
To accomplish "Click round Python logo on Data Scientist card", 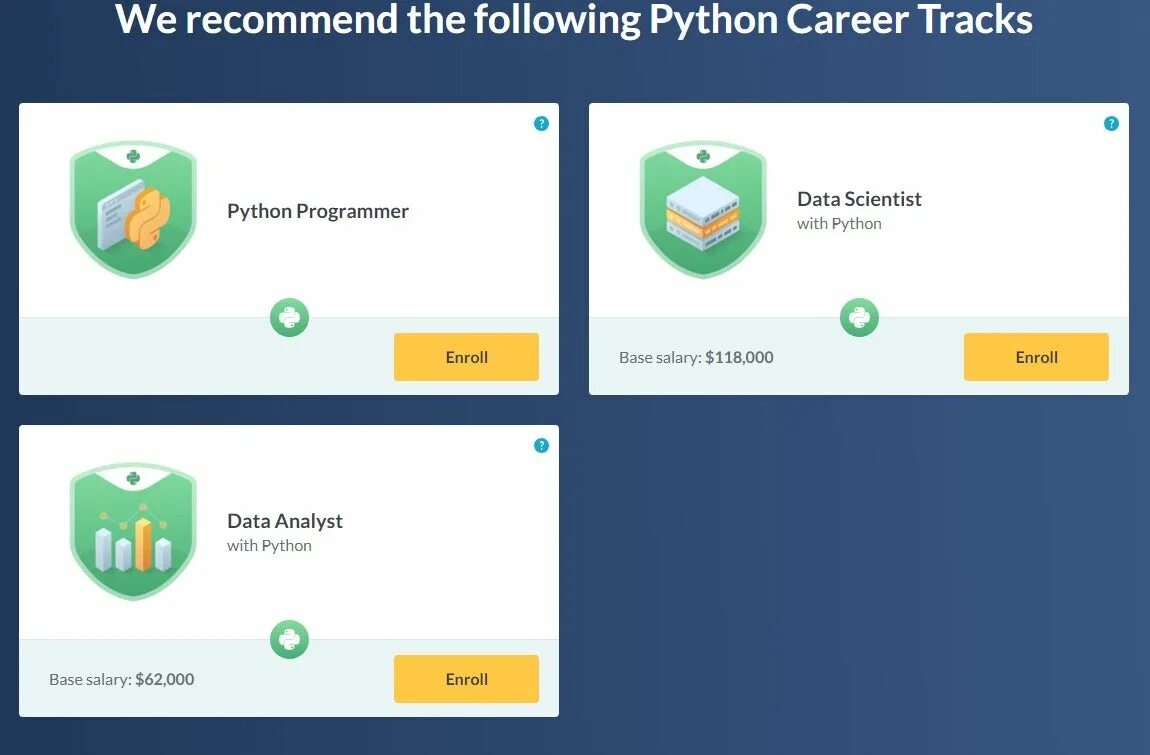I will 859,318.
